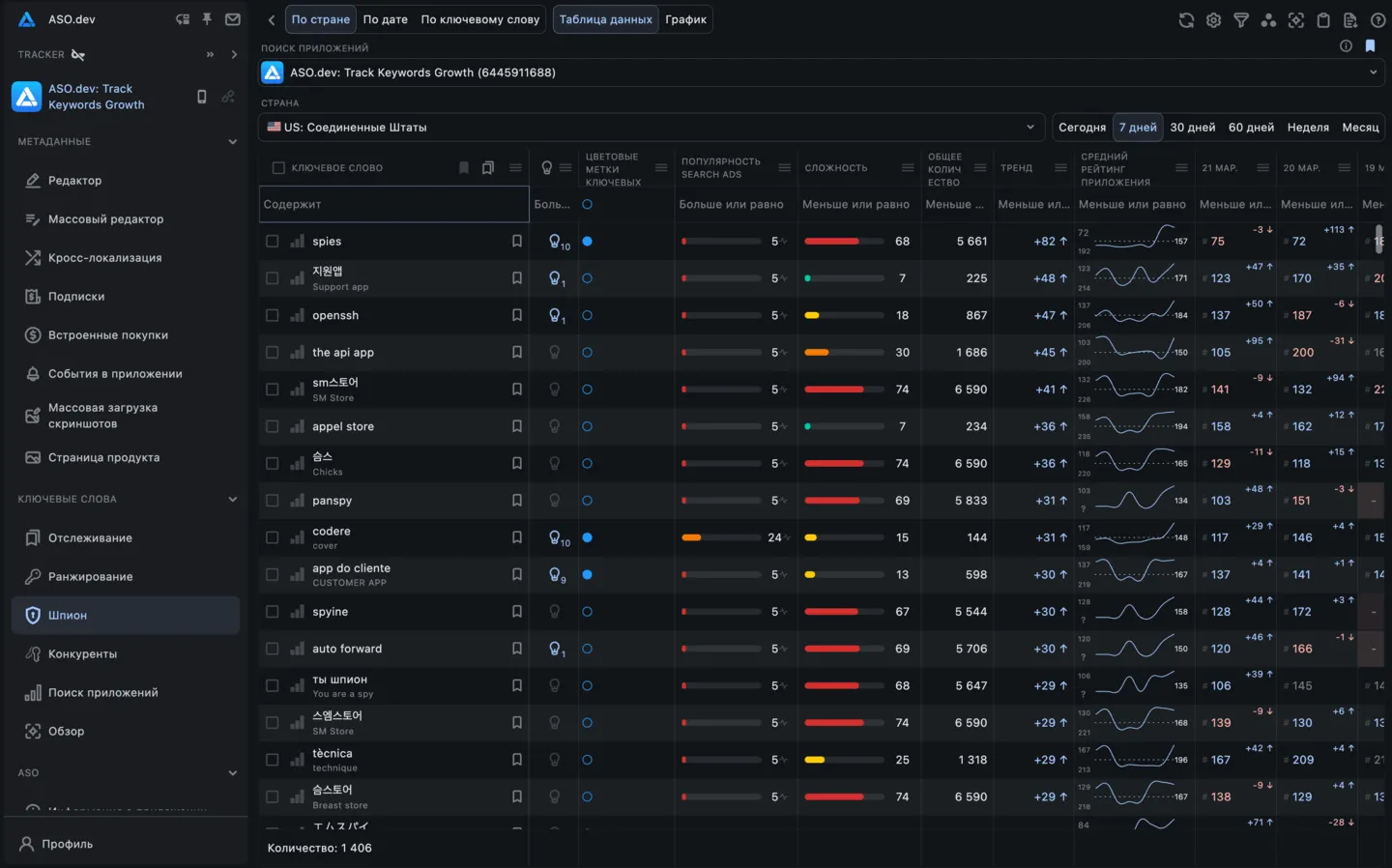The image size is (1392, 868).
Task: Toggle the select-all 'Ключевое слово' header checkbox
Action: pyautogui.click(x=278, y=168)
